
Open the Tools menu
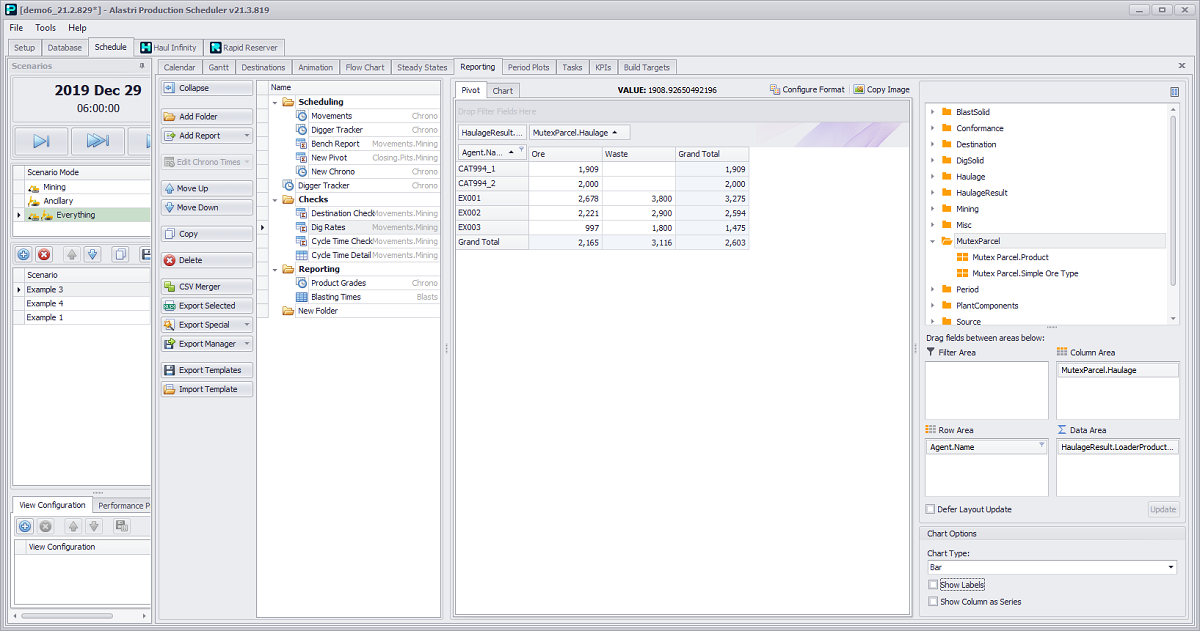pyautogui.click(x=46, y=28)
